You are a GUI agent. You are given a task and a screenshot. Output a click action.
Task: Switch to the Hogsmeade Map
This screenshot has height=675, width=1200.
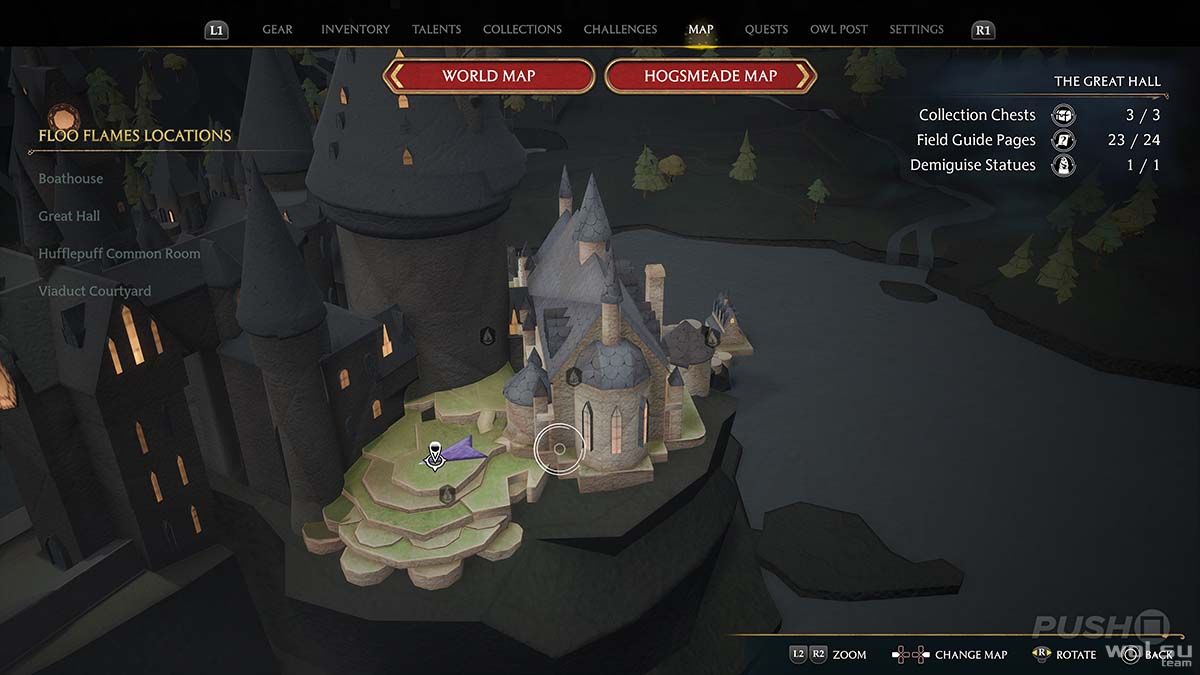[711, 76]
